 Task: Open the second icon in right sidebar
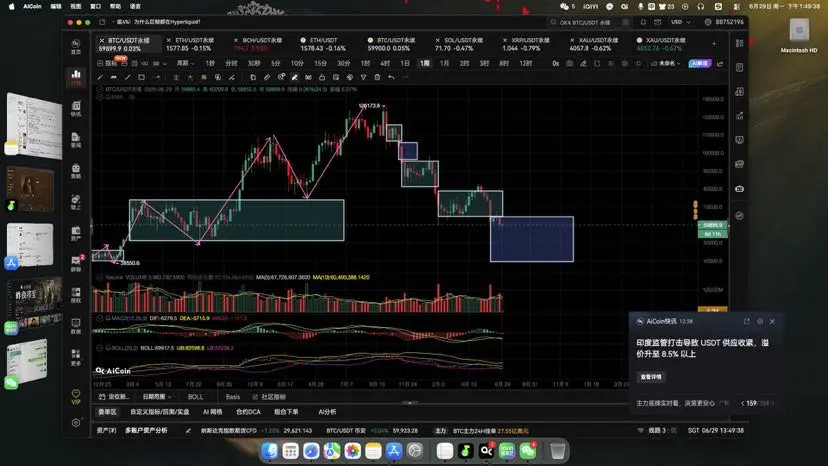(739, 68)
